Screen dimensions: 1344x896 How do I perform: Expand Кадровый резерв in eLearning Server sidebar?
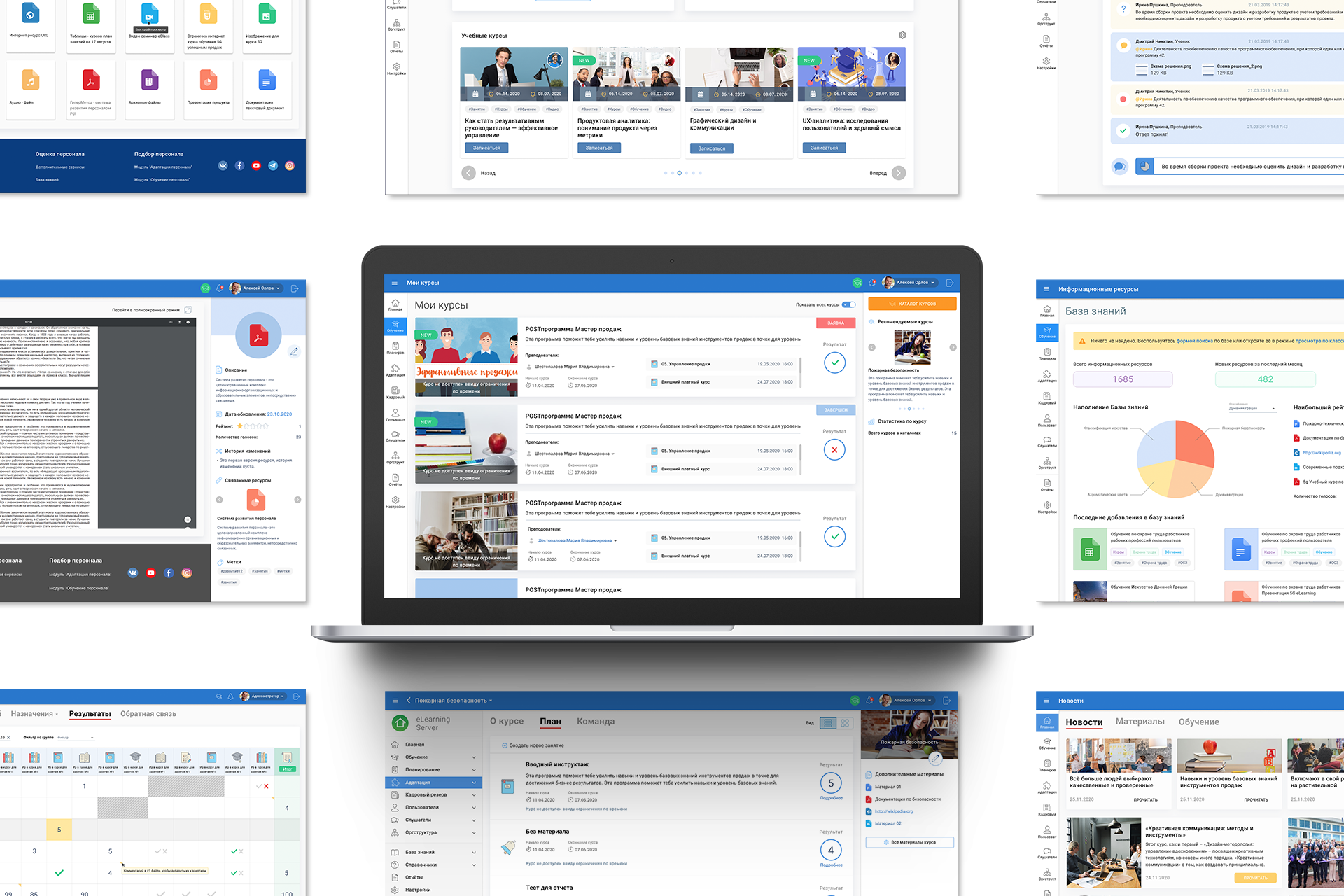[474, 795]
